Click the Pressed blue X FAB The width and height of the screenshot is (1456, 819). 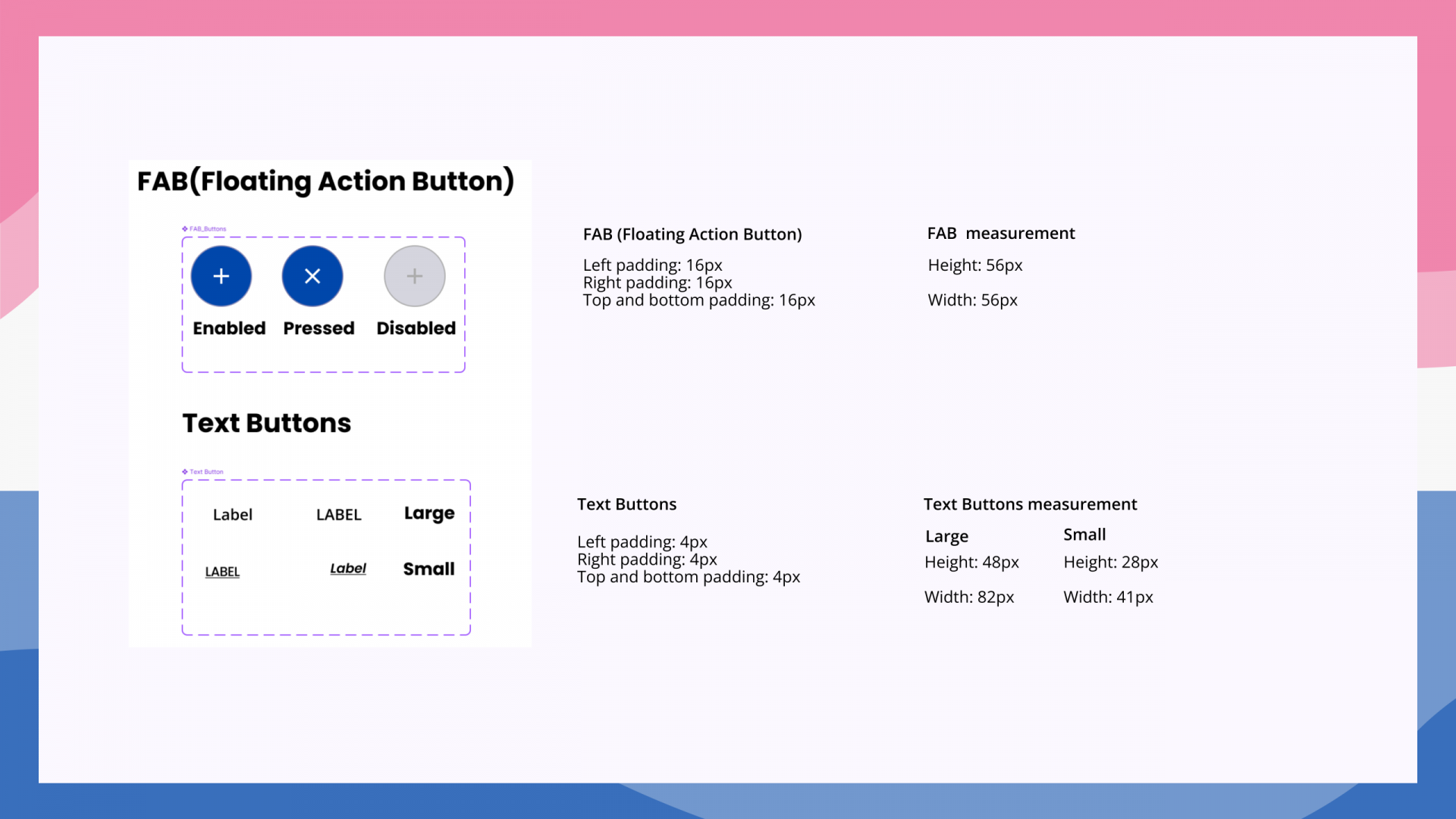(x=312, y=276)
